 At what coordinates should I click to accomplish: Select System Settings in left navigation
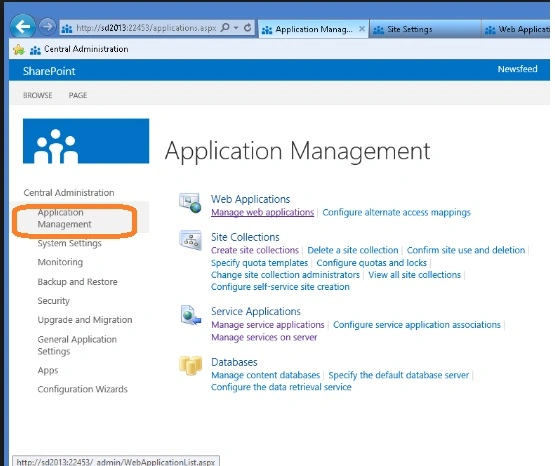(x=69, y=243)
